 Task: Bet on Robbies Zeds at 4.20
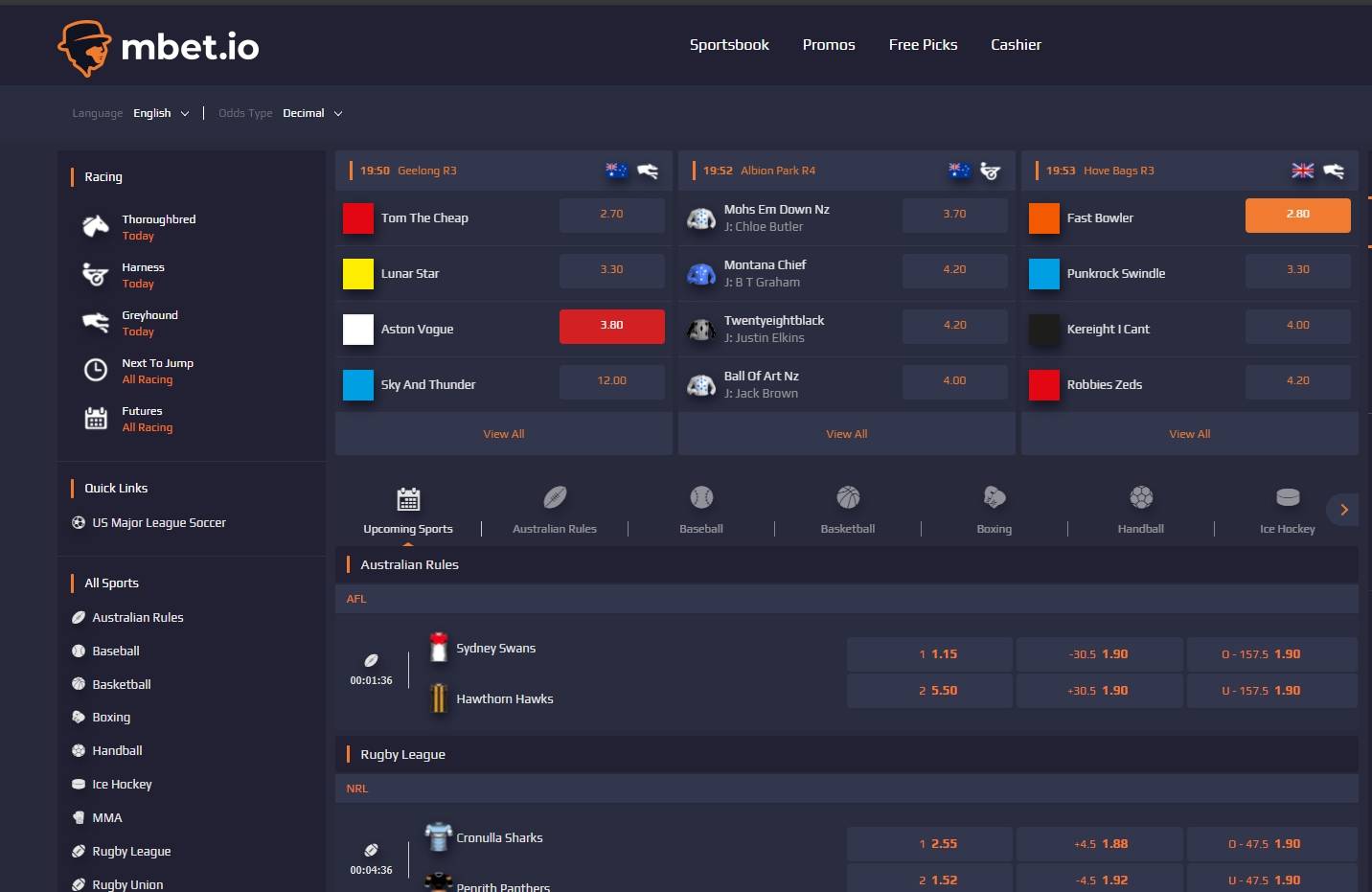(x=1298, y=381)
